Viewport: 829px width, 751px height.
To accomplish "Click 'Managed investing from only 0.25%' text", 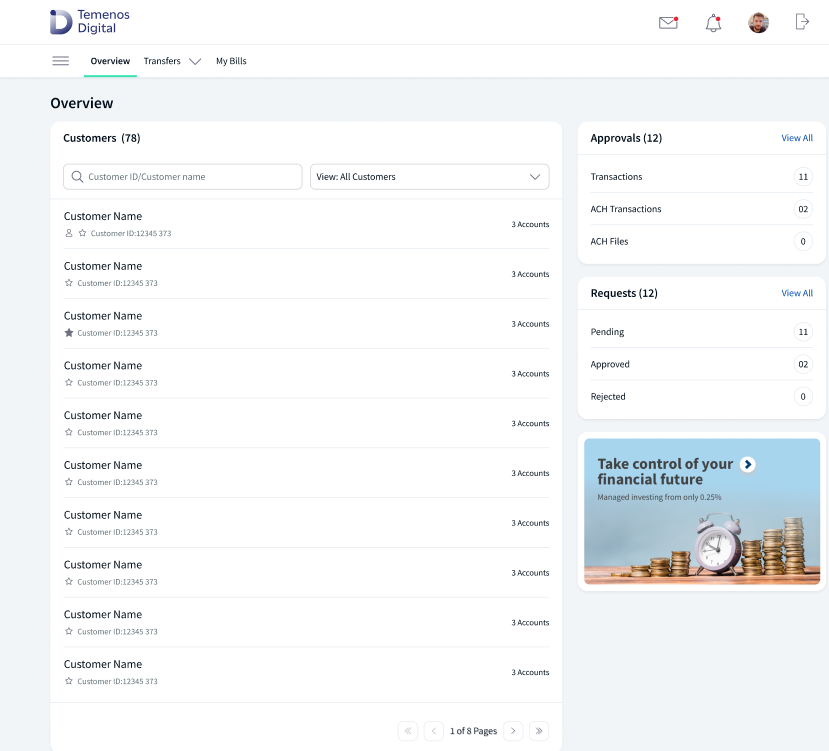I will (659, 497).
